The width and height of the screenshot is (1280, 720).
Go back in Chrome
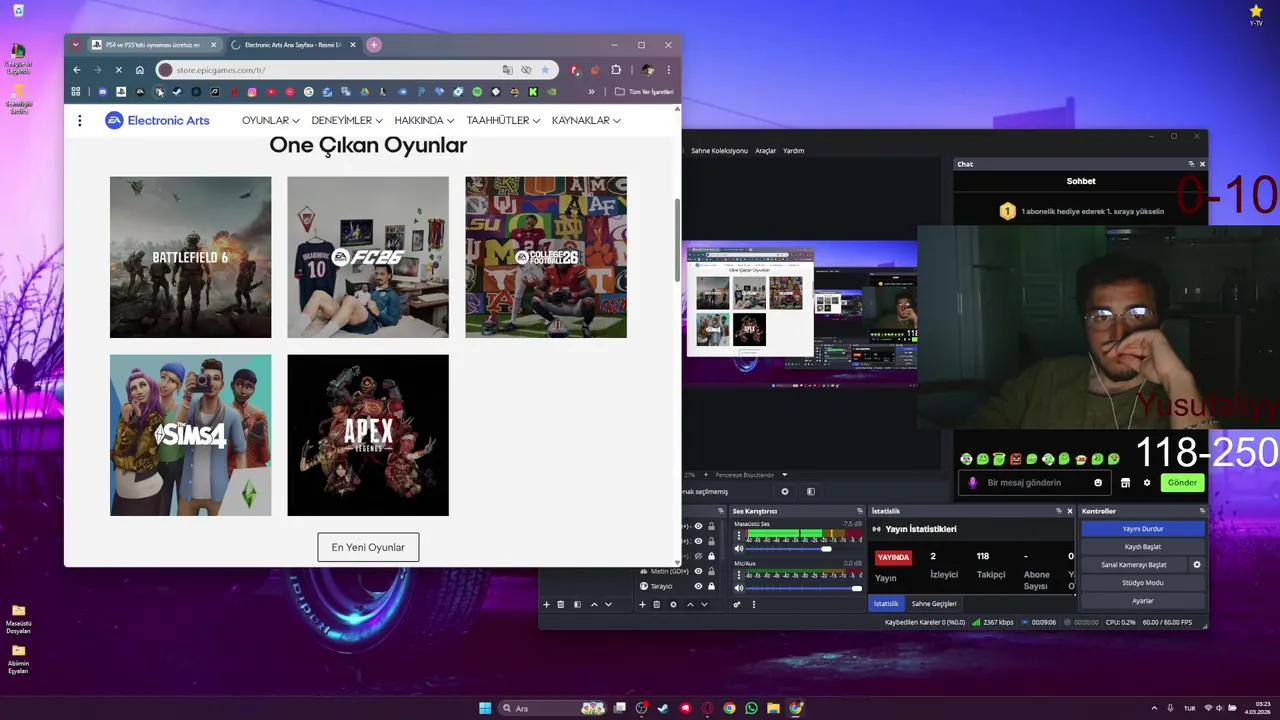coord(77,70)
